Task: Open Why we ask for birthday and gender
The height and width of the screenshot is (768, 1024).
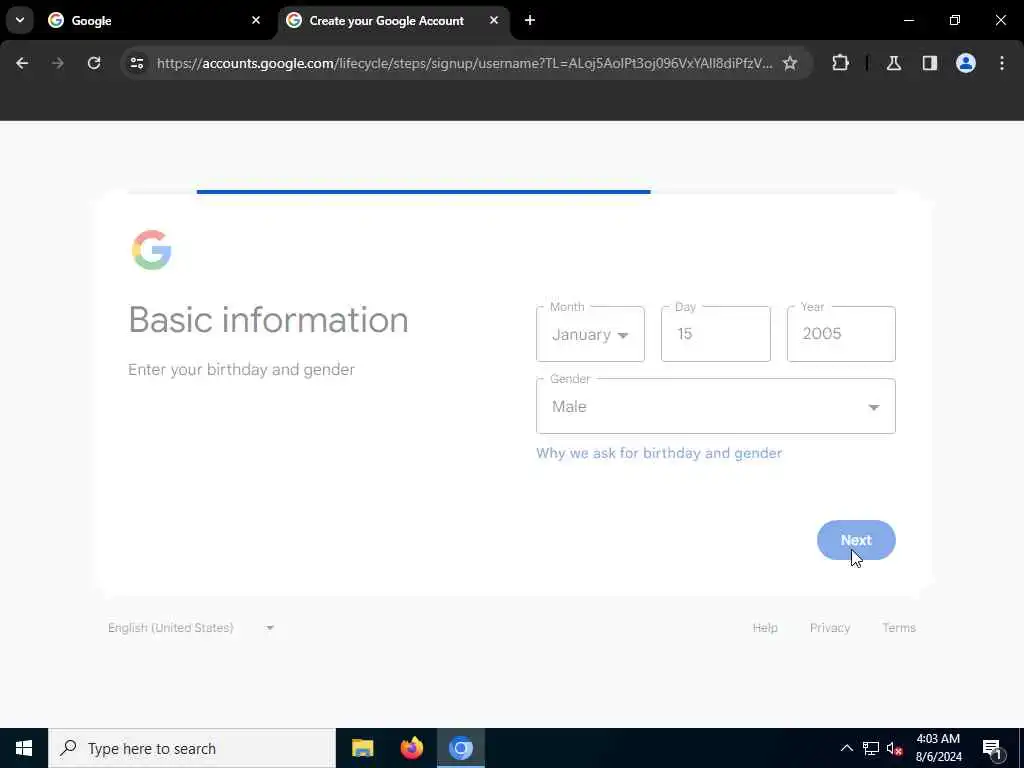Action: pos(659,453)
